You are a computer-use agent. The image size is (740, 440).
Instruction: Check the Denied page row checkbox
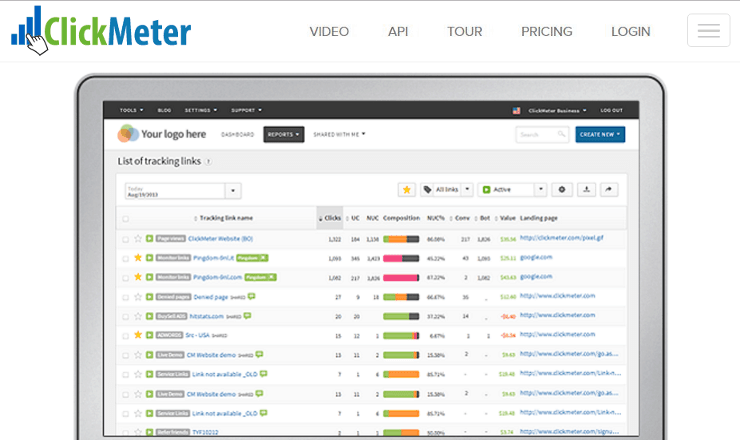[126, 297]
